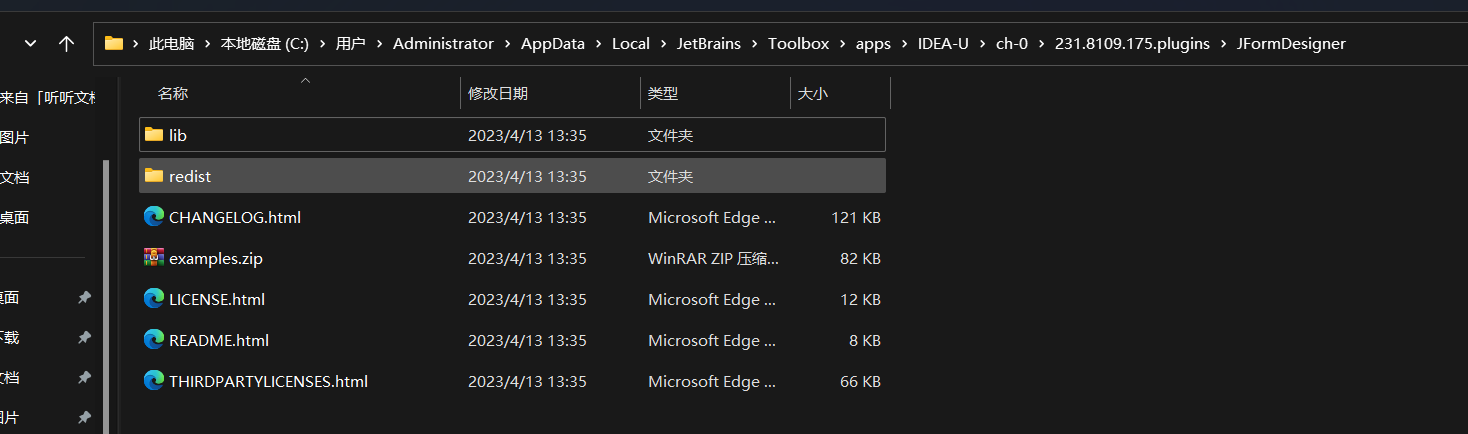Open the lib folder icon
Viewport: 1468px width, 434px height.
(154, 135)
